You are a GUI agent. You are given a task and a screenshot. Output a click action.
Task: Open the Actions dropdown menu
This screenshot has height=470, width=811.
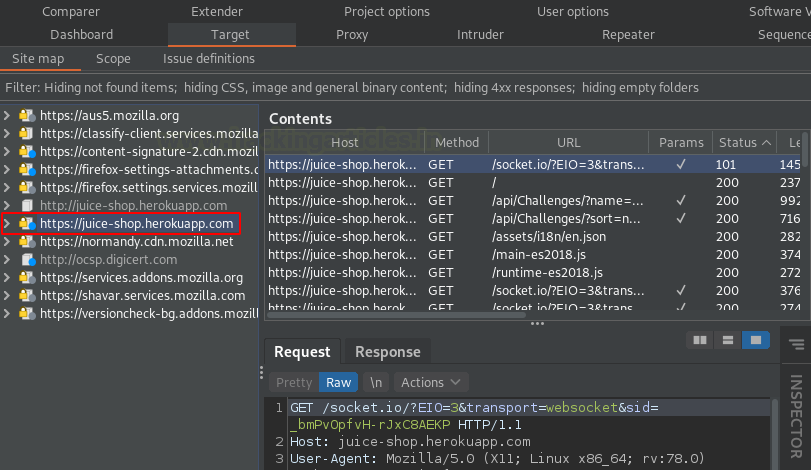coord(430,382)
